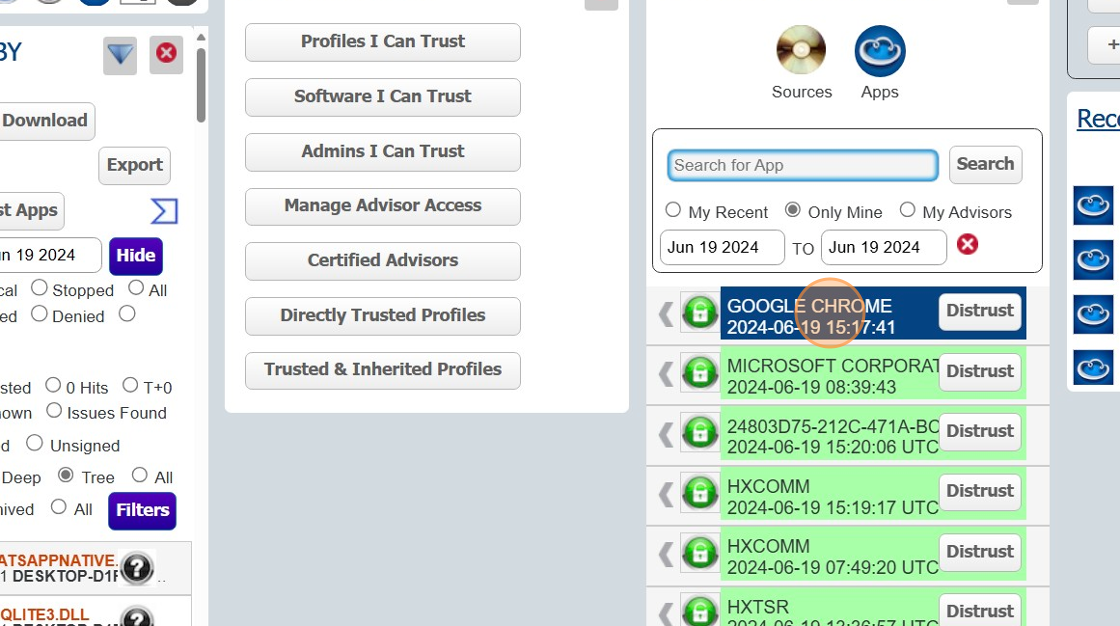Expand the MICROSOFT CORPORAT entry chevron
Viewport: 1120px width, 626px height.
664,373
